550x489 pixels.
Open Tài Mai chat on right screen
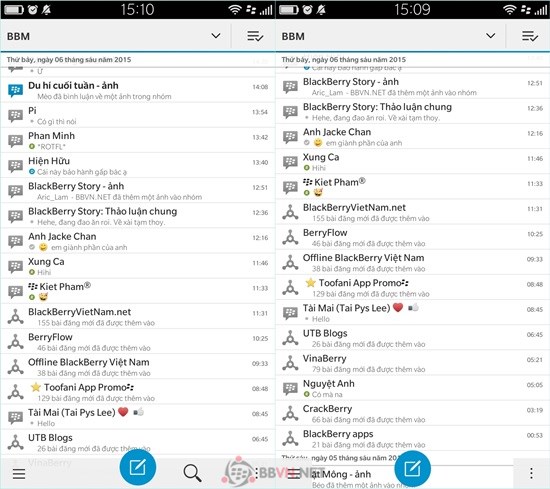coord(412,313)
